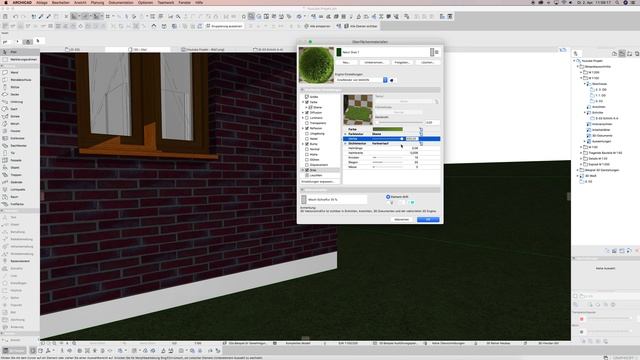Toggle the Gras channel checkbox
Screen dimensions: 640x360
tap(307, 170)
